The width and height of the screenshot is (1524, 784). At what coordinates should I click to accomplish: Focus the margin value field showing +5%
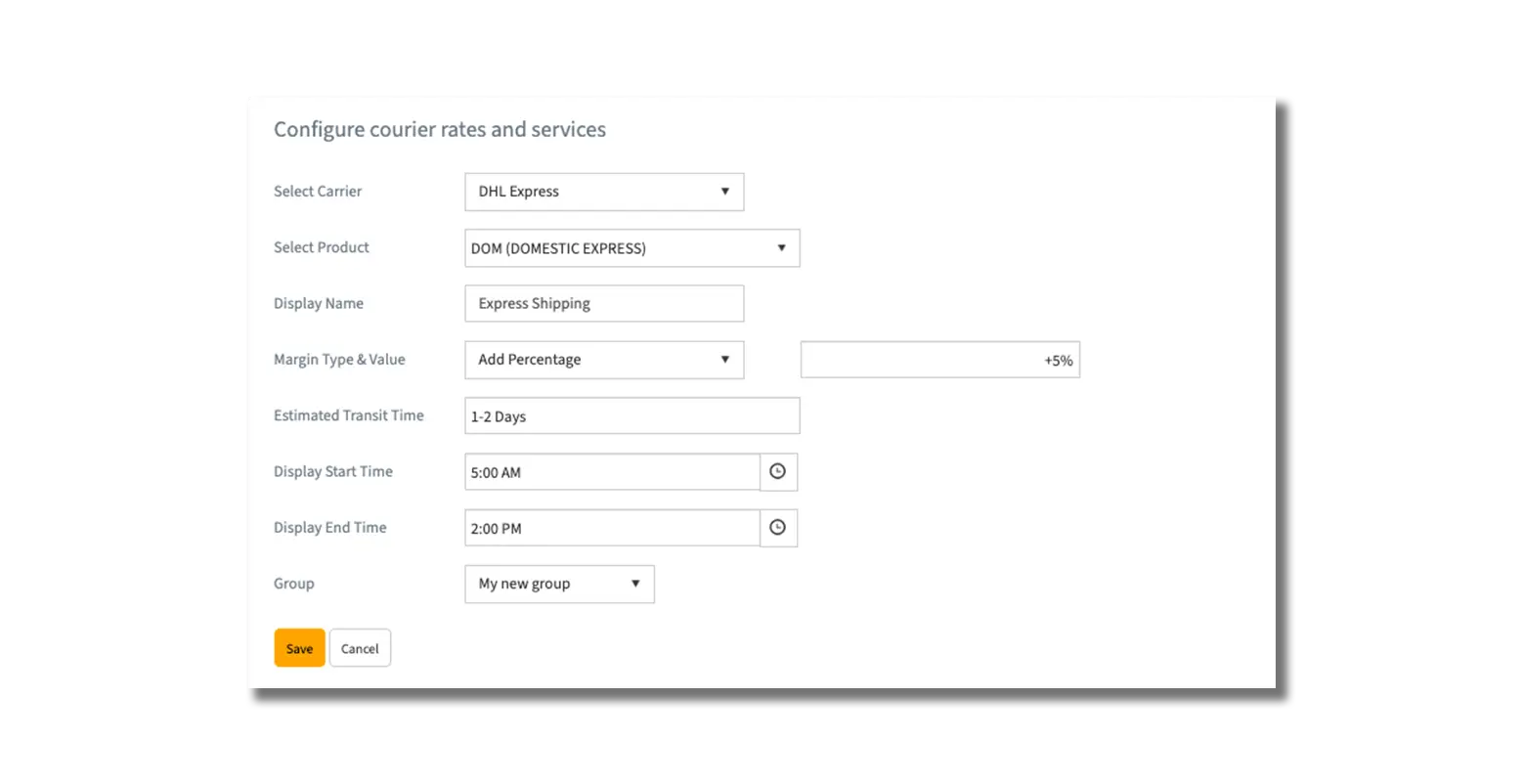point(938,360)
